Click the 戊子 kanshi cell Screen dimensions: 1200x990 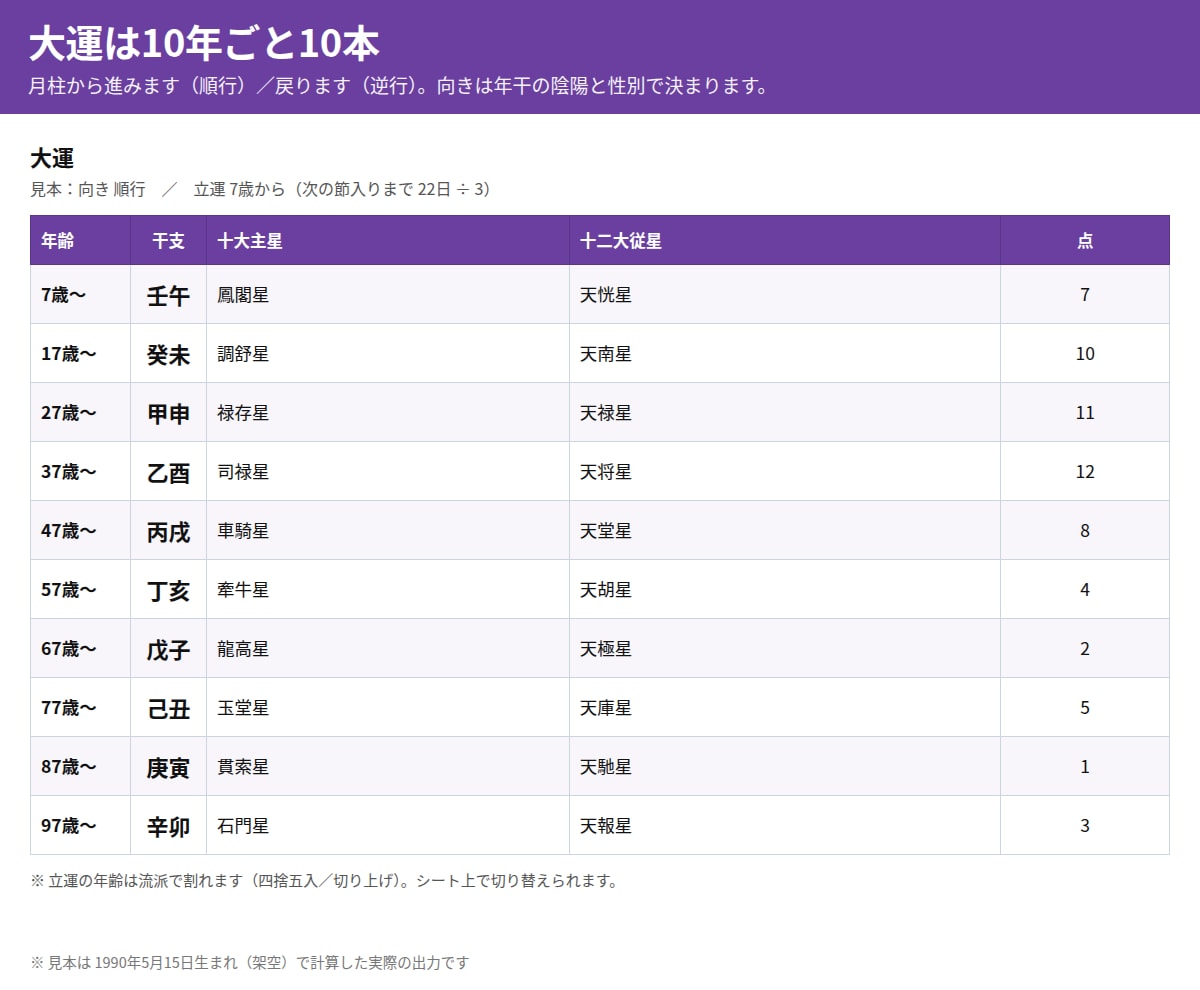click(168, 649)
